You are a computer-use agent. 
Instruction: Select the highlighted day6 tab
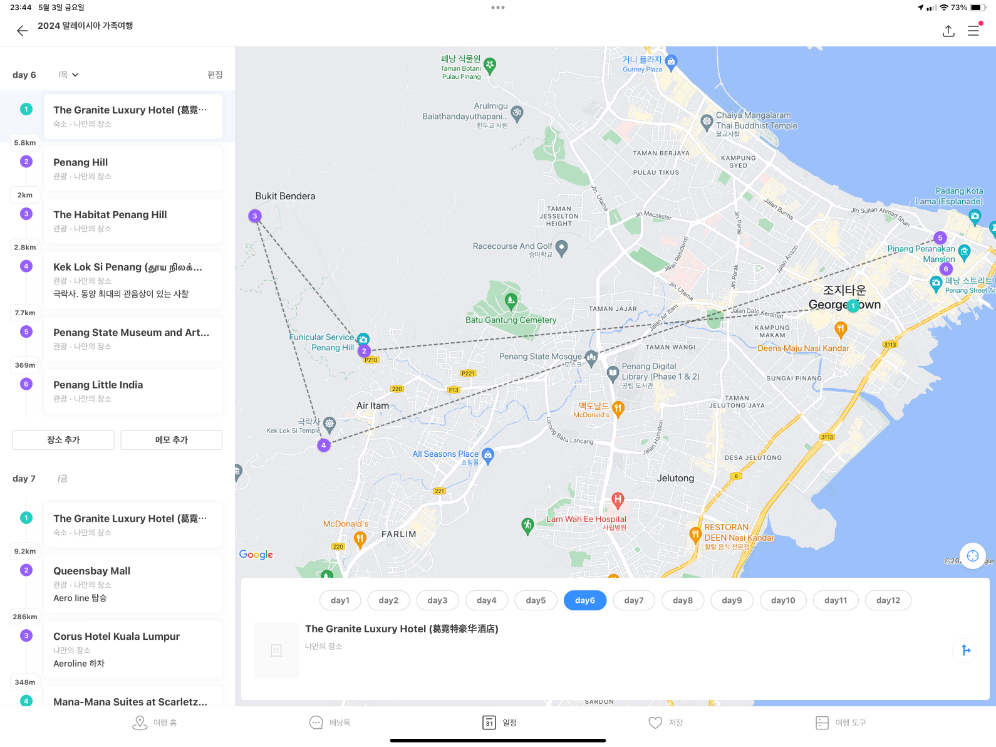pyautogui.click(x=585, y=600)
